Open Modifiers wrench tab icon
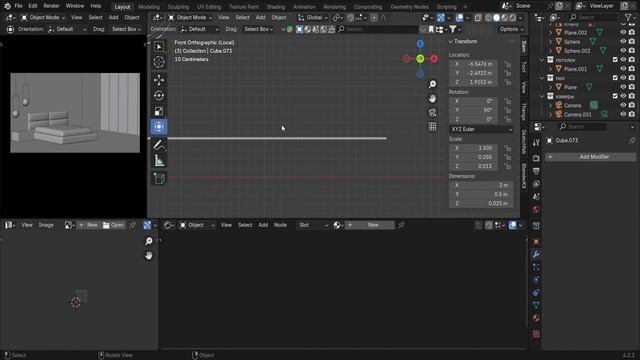The width and height of the screenshot is (640, 360). coord(536,254)
